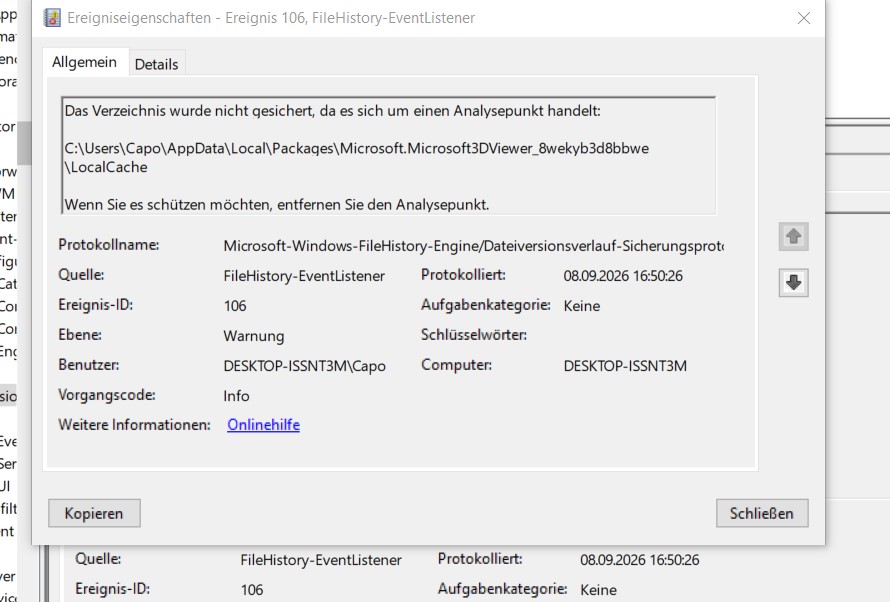
Task: Click the Benutzer value DESKTOP-ISSNT3M\Capo
Action: (x=304, y=367)
